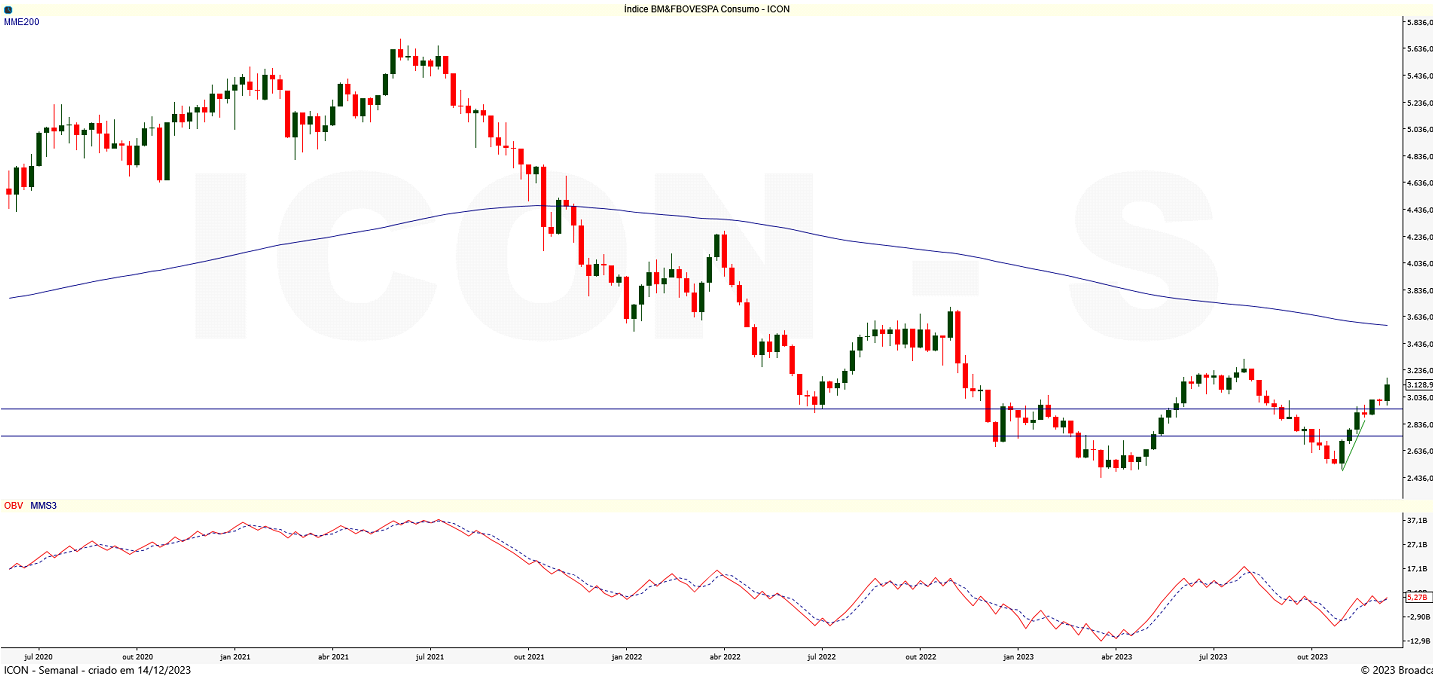Screen dimensions: 1433x678
Task: Click the 3.636,0 price axis label
Action: [x=1420, y=317]
